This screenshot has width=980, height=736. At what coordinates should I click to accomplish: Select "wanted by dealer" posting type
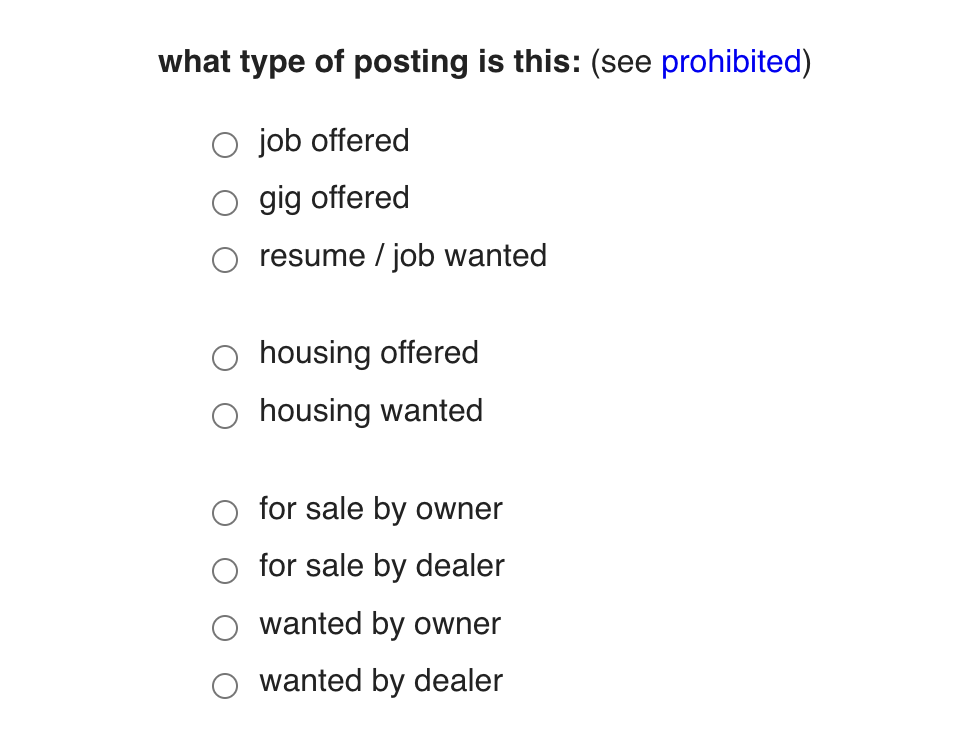click(x=224, y=685)
